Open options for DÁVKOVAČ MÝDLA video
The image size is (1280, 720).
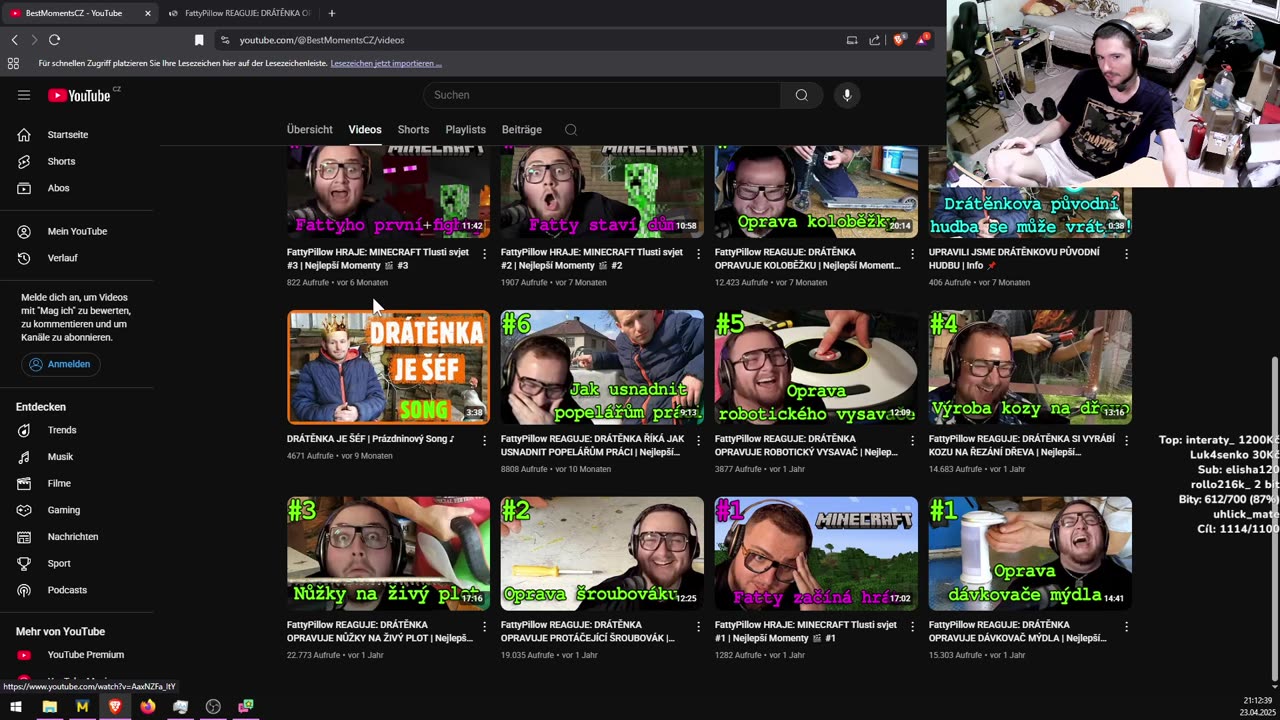click(x=1127, y=627)
